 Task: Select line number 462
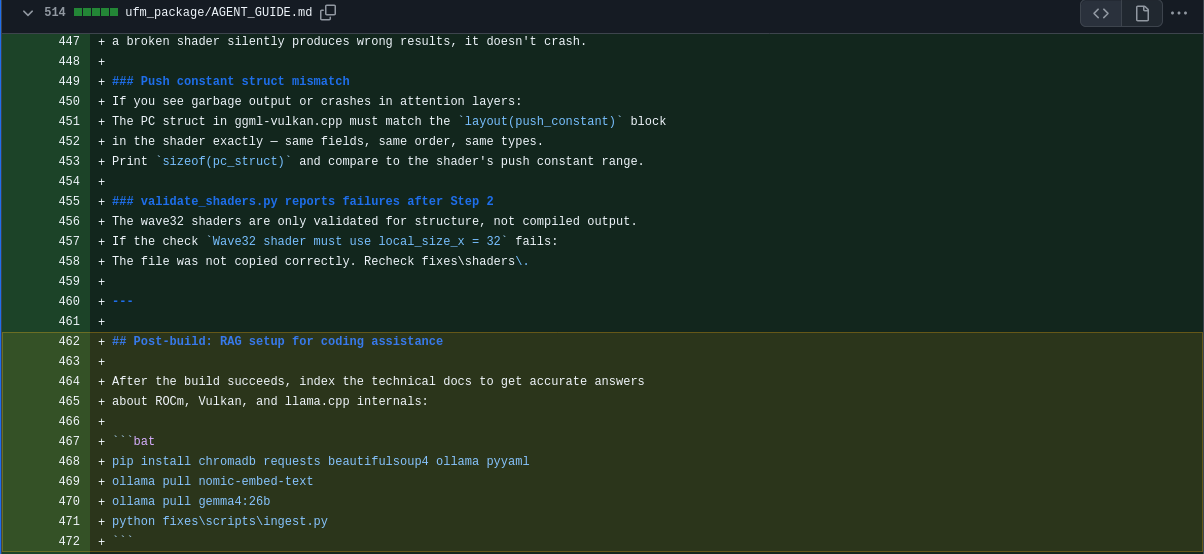click(68, 342)
